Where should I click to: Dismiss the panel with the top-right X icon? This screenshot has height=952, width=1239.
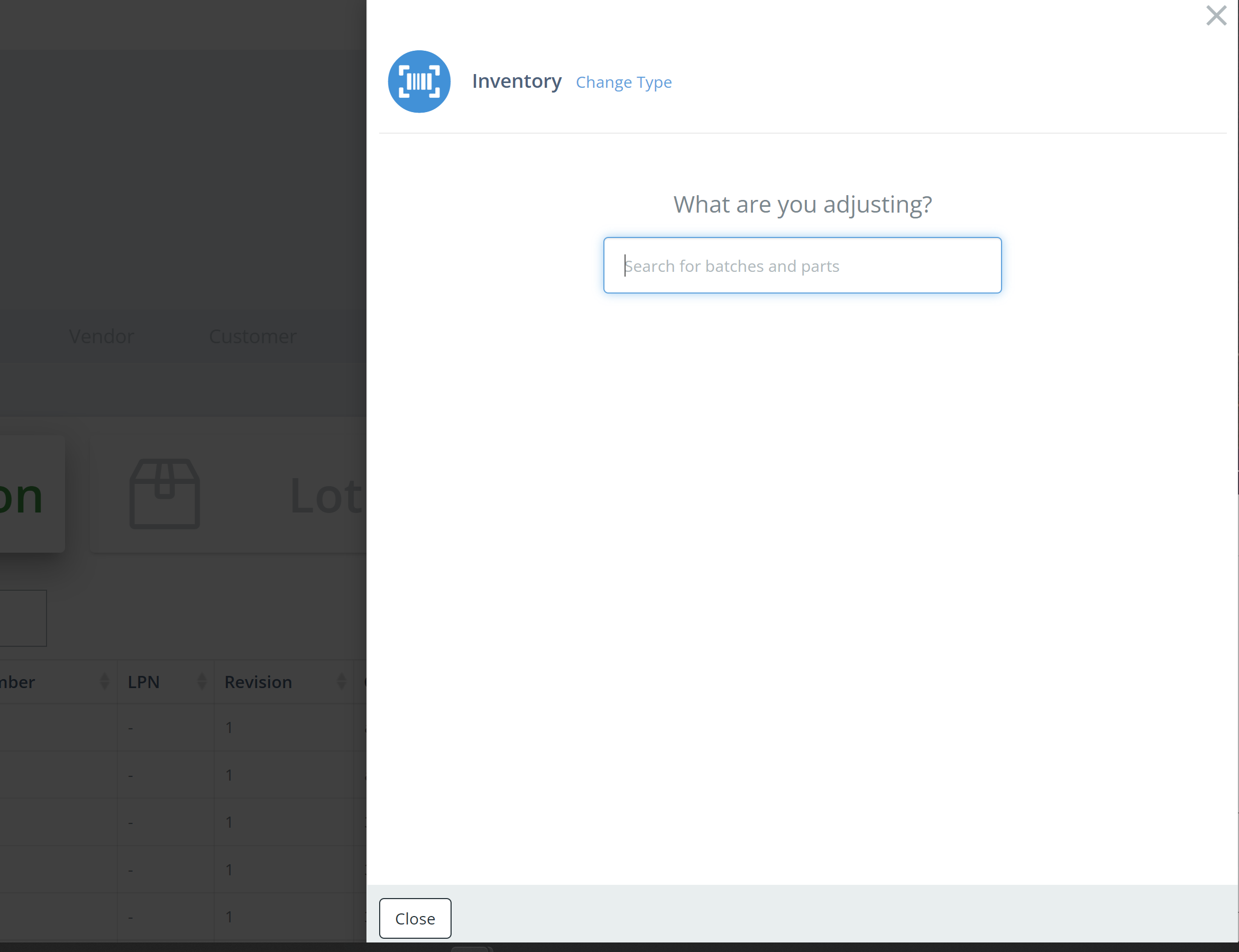1216,16
